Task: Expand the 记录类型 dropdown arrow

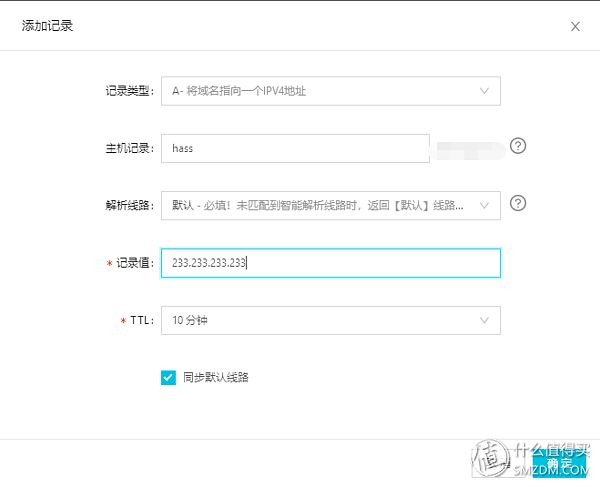Action: tap(484, 91)
